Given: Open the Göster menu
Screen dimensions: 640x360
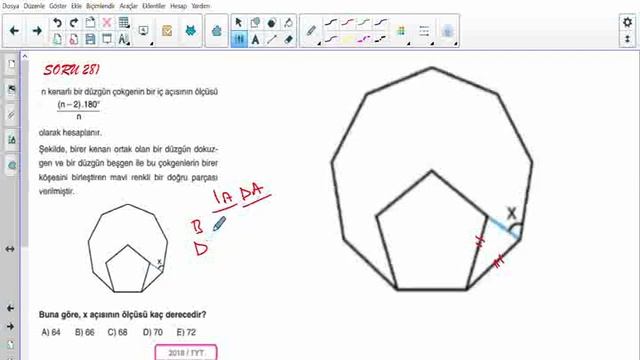Looking at the screenshot, I should (58, 6).
